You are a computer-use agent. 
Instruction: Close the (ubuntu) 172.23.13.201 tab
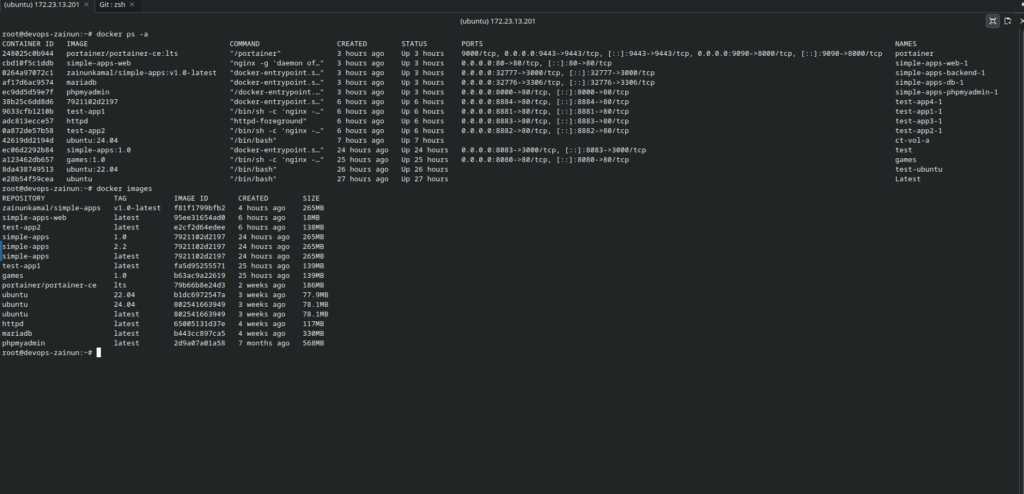click(86, 6)
